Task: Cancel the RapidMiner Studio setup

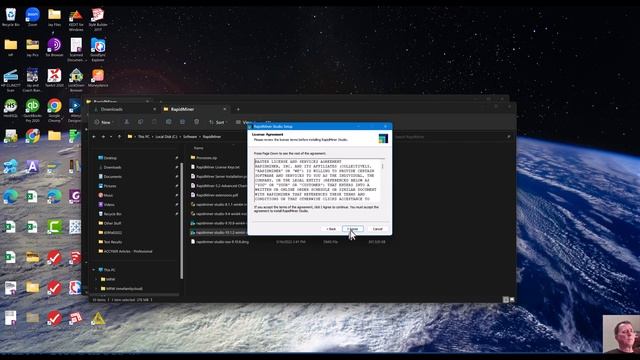Action: click(378, 229)
